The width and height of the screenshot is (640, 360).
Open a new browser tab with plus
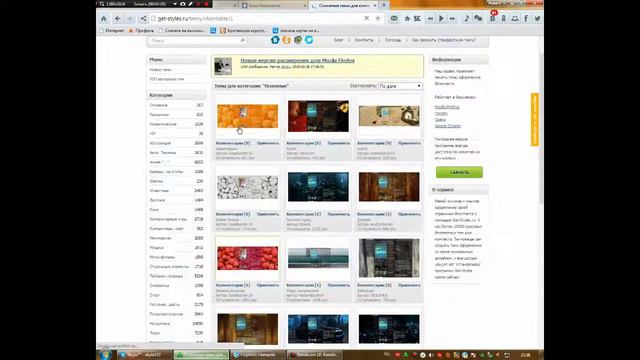[384, 5]
